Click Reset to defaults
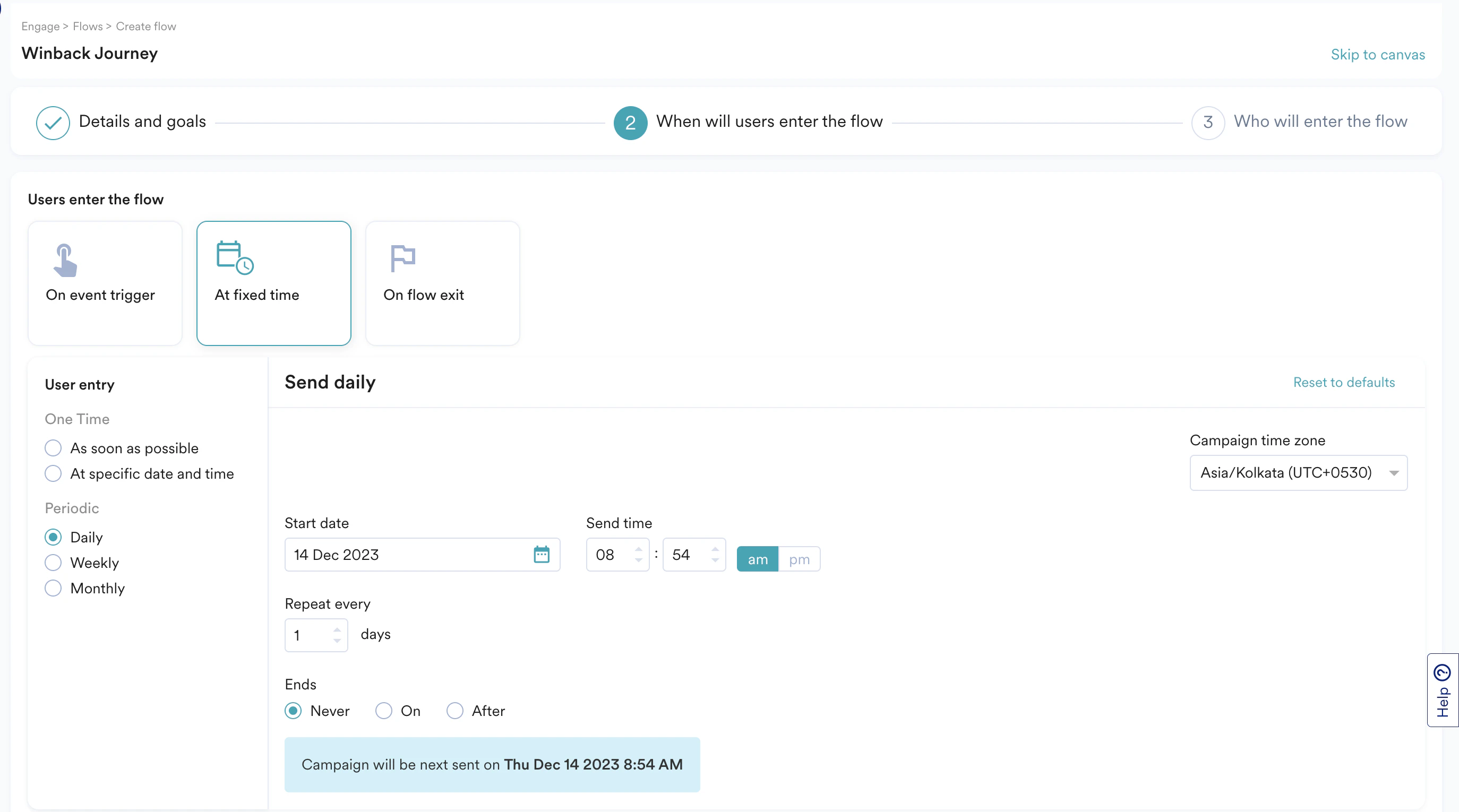 tap(1343, 382)
